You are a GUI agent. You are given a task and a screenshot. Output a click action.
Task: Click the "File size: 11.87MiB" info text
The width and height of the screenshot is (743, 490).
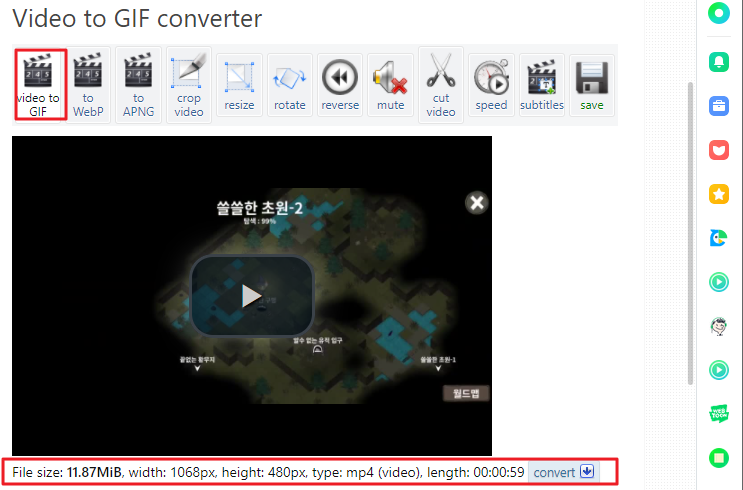click(x=67, y=472)
